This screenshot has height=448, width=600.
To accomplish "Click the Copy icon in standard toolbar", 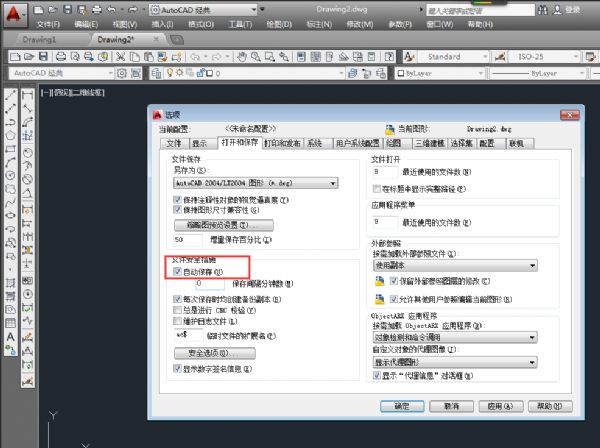I will click(x=135, y=57).
